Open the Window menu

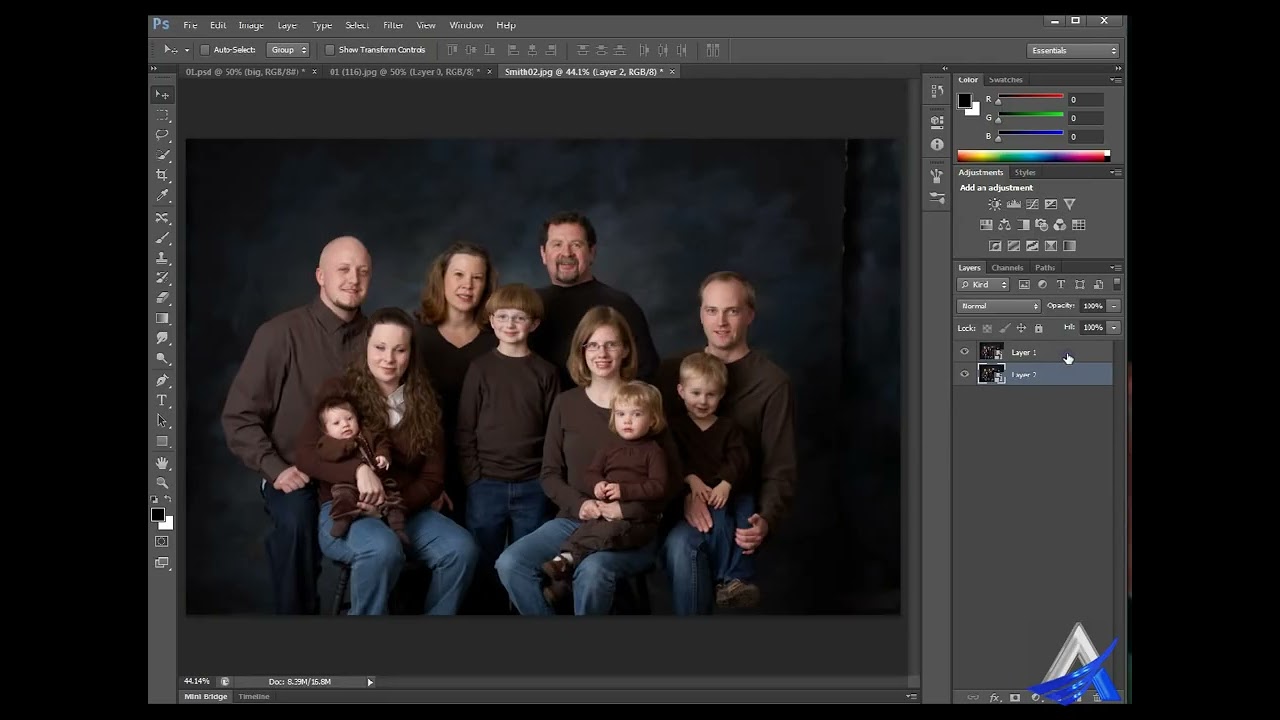[x=466, y=25]
